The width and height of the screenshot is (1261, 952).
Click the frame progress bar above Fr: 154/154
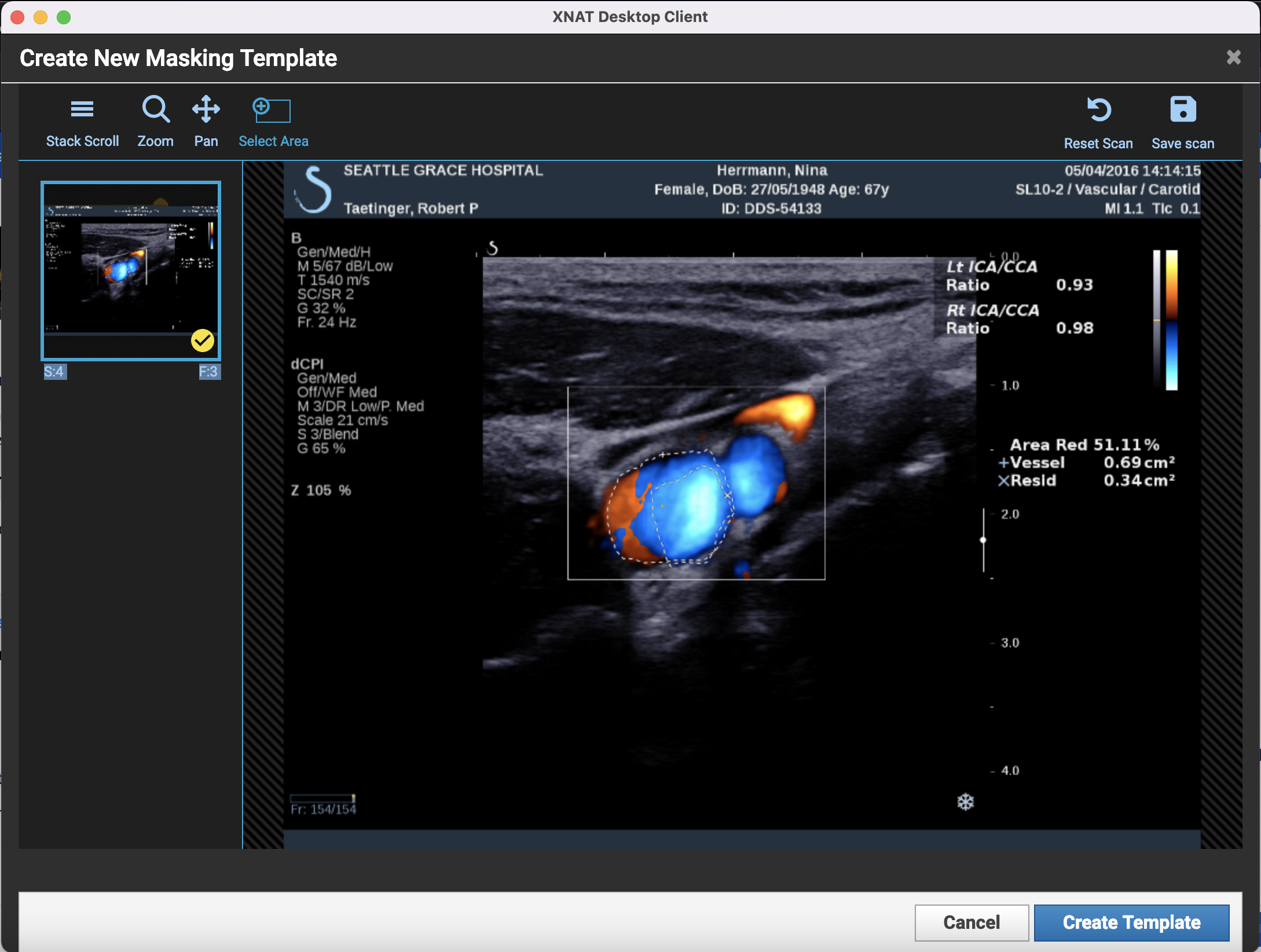click(322, 798)
